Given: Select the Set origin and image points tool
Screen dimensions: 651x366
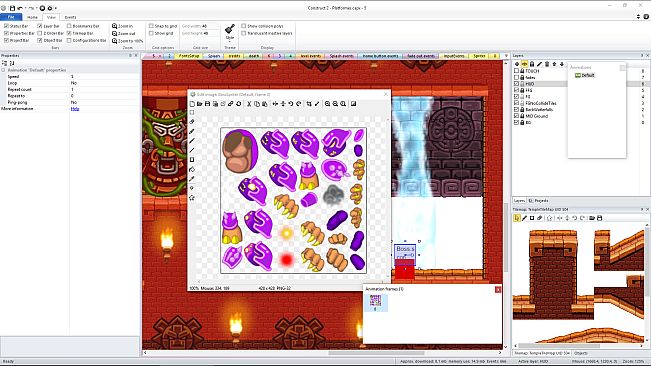Looking at the screenshot, I should tap(192, 188).
